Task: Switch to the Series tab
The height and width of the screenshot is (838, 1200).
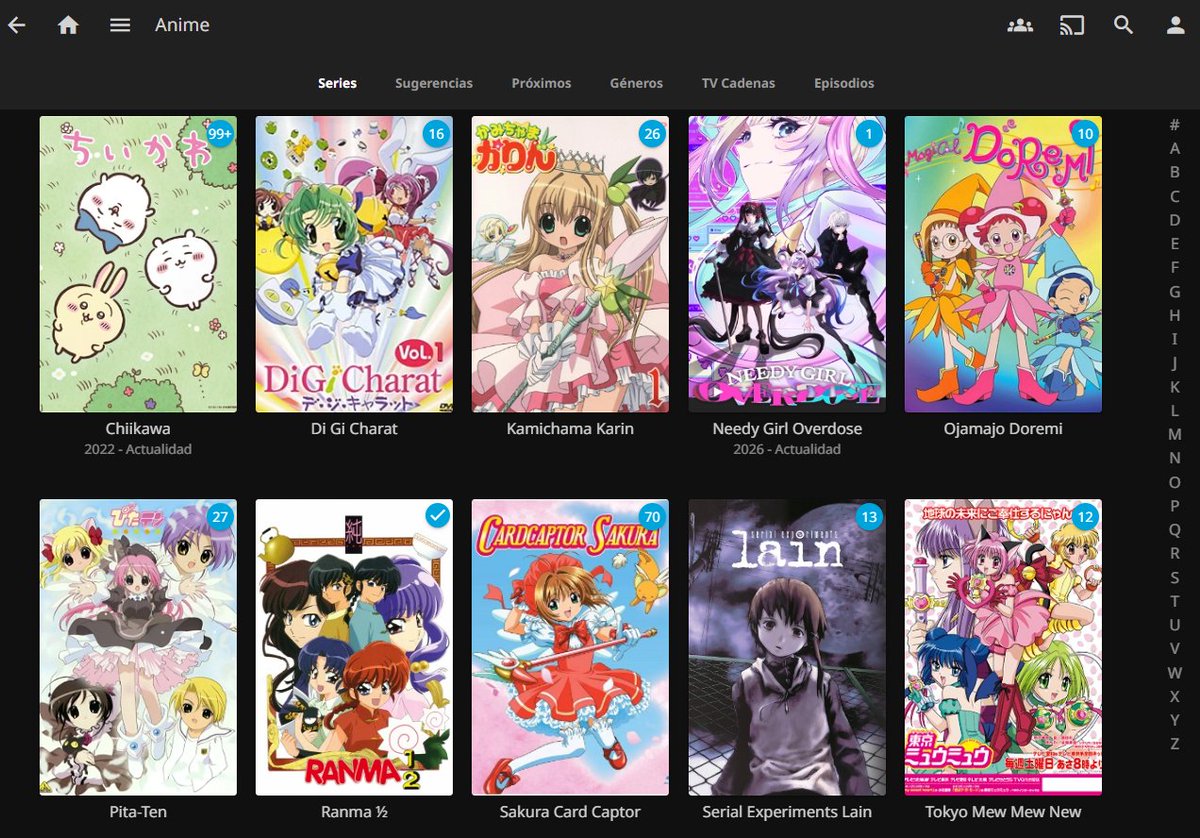Action: [x=337, y=83]
